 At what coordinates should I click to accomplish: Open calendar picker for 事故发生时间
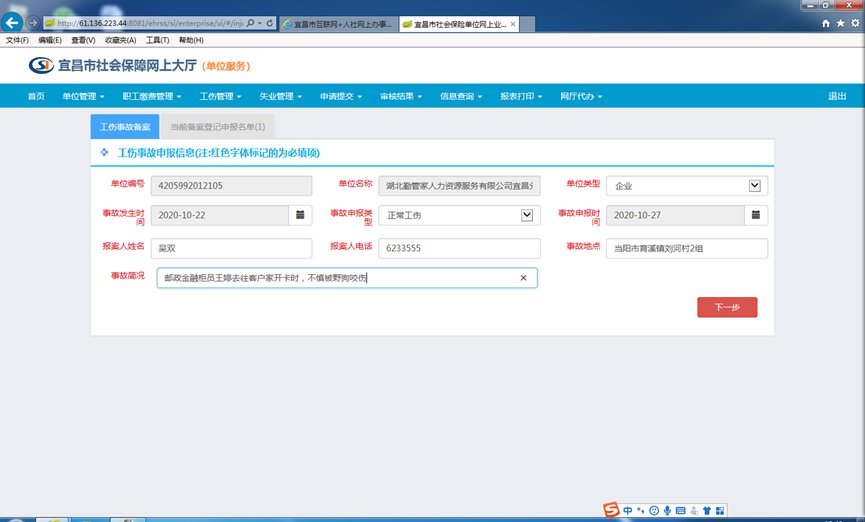pos(300,215)
